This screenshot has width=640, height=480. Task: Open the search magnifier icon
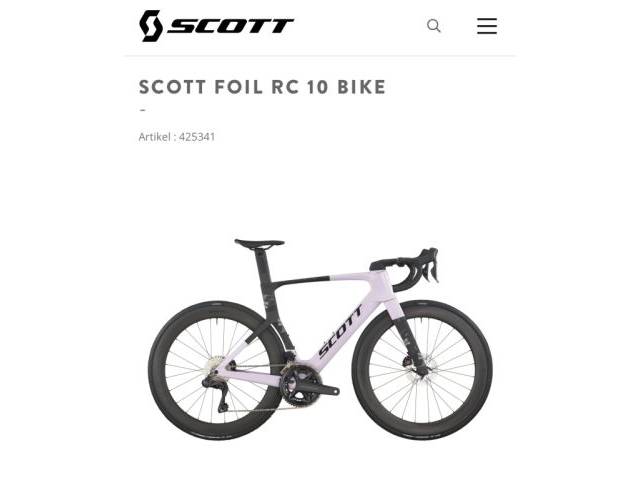[433, 26]
